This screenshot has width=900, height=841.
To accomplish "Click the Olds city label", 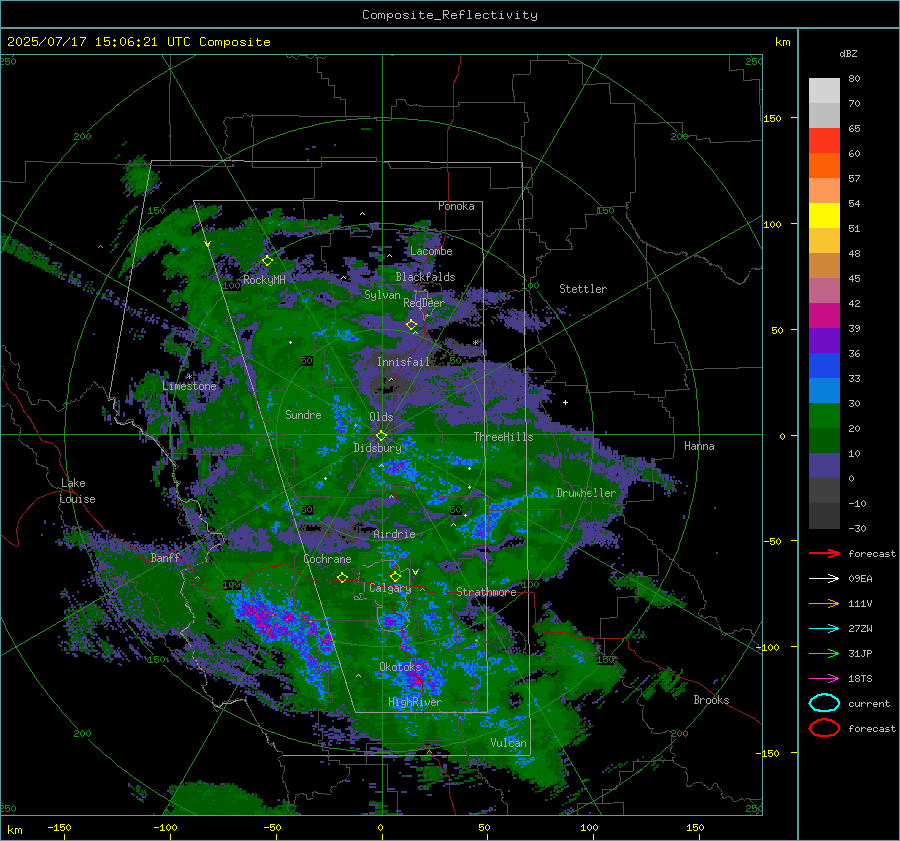I will [381, 417].
